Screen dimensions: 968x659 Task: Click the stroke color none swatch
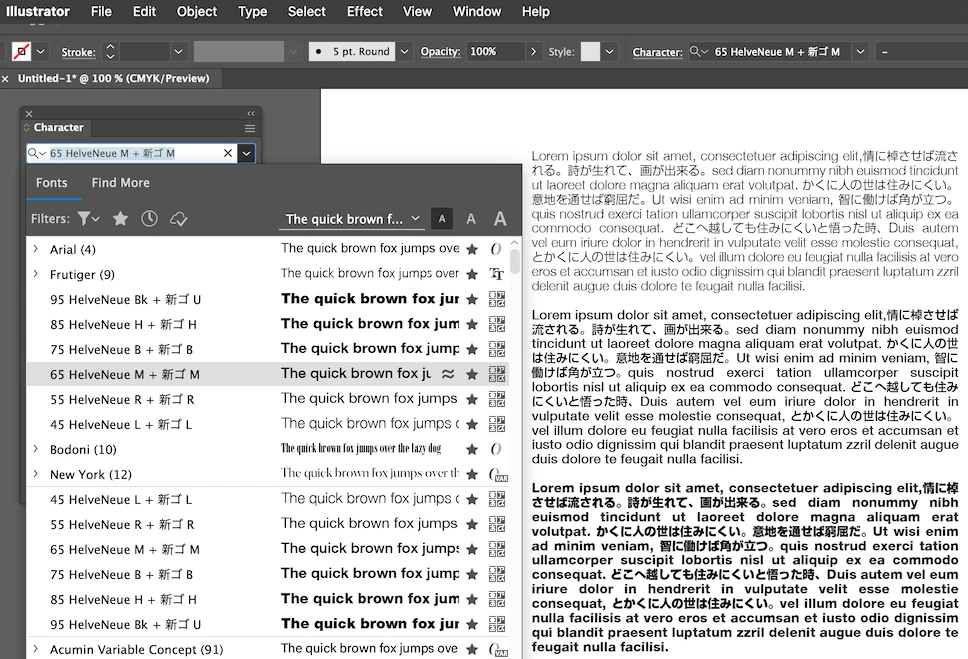click(x=21, y=52)
